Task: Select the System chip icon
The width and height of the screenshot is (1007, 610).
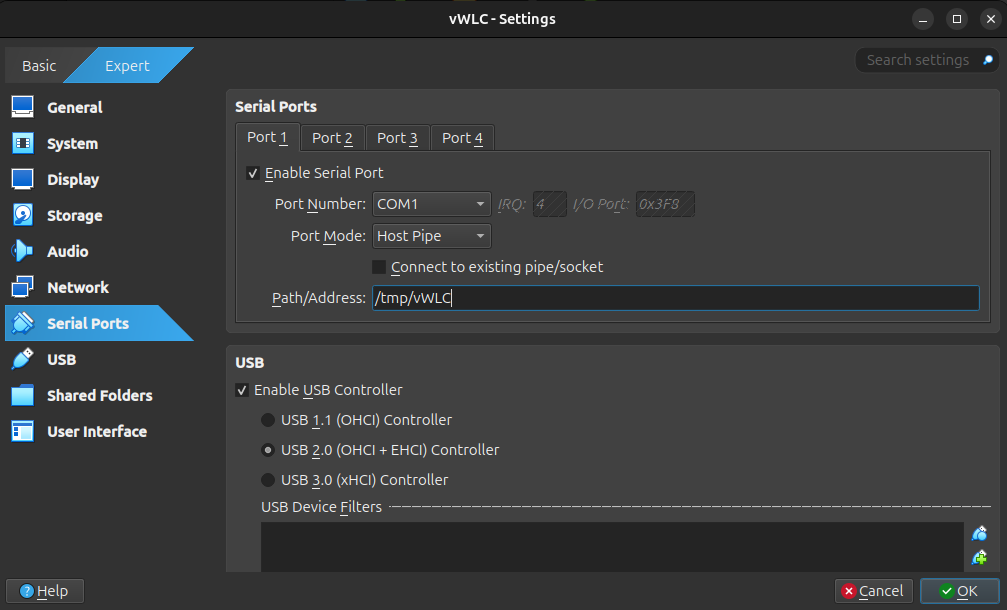Action: (x=23, y=143)
